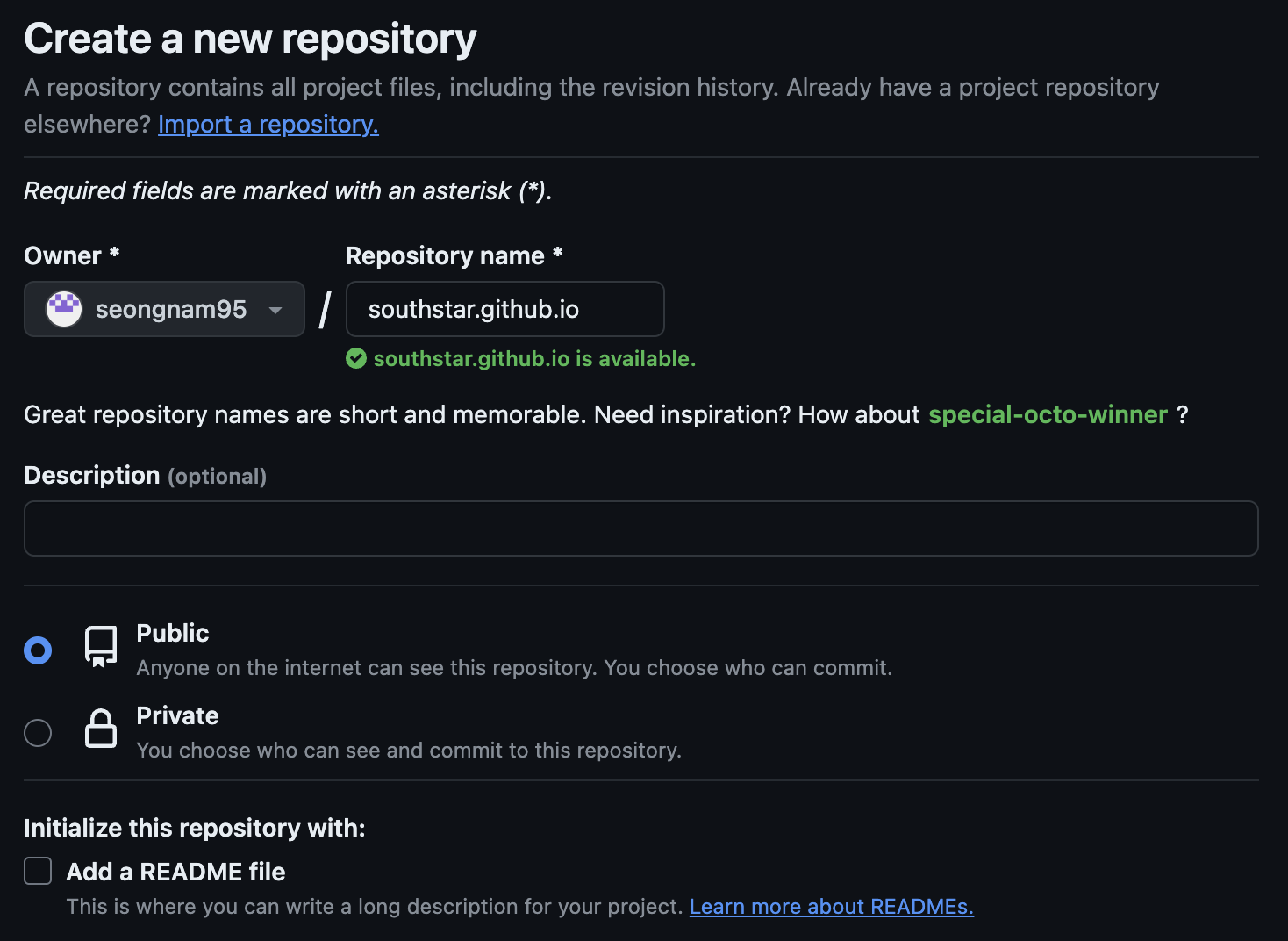Viewport: 1288px width, 941px height.
Task: Open the Learn more about READMEs link
Action: [832, 907]
